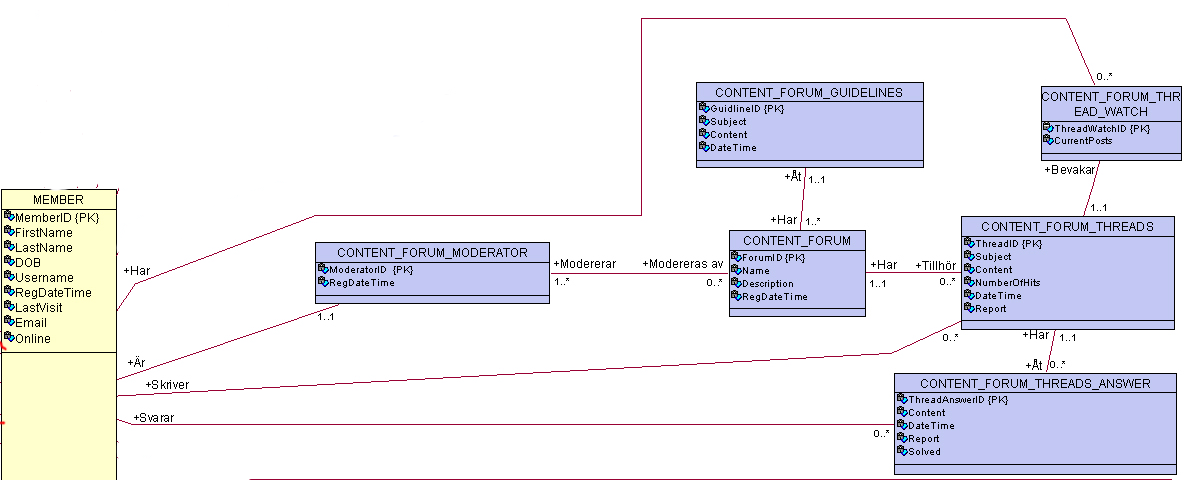Select the LastVisit attribute
The image size is (1185, 480).
point(39,308)
